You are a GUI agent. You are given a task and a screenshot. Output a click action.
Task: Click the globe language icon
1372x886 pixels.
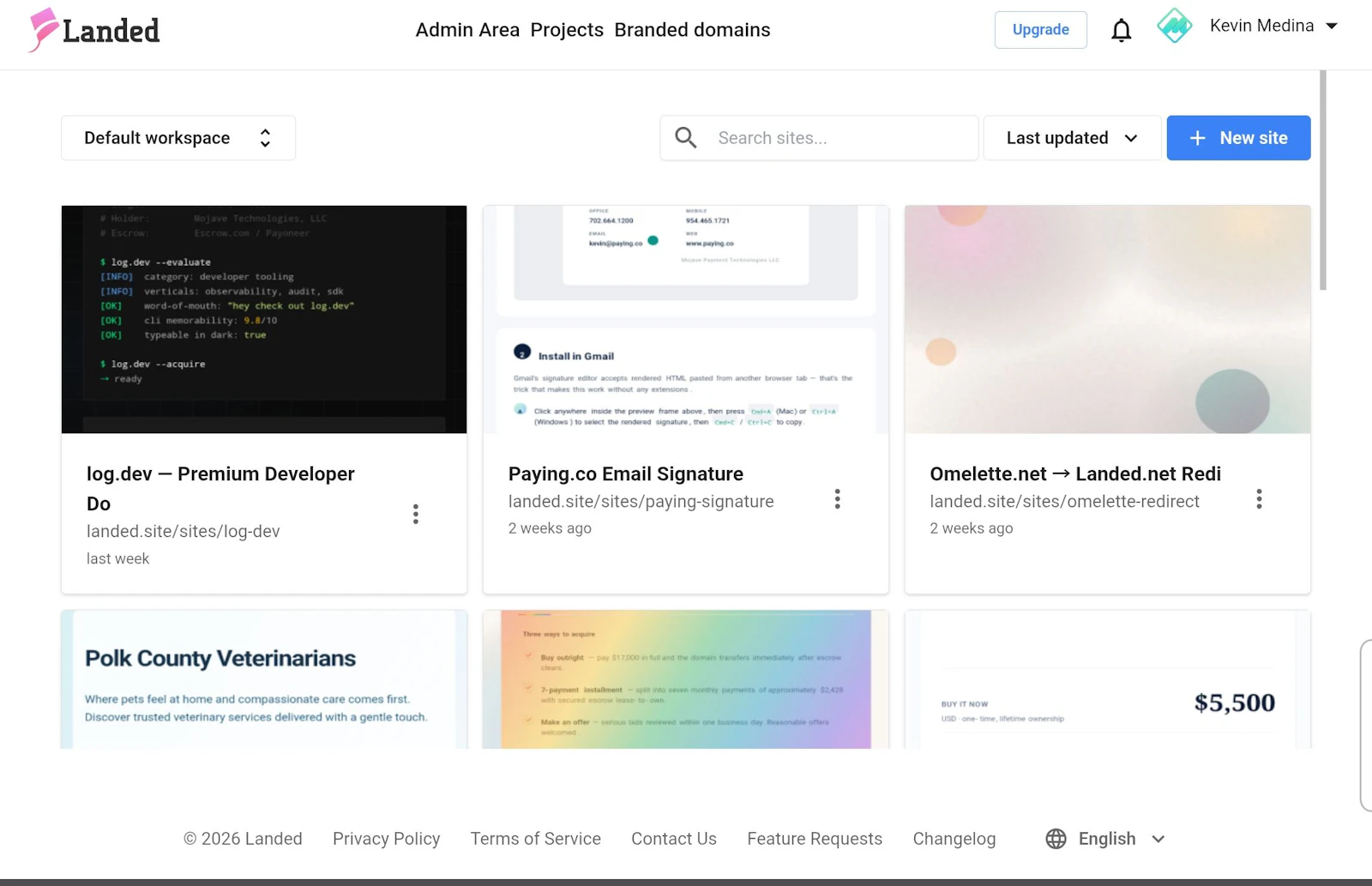(1056, 839)
